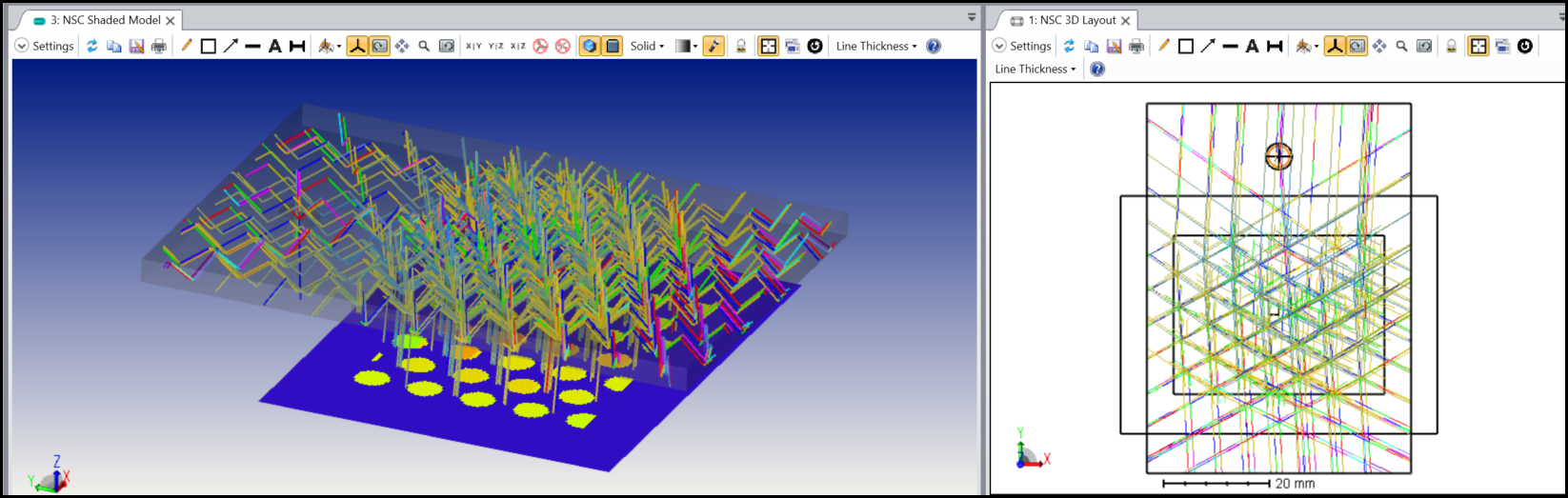Use the measure dimension tool in Shaded Model
This screenshot has width=1568, height=498.
coord(297,46)
